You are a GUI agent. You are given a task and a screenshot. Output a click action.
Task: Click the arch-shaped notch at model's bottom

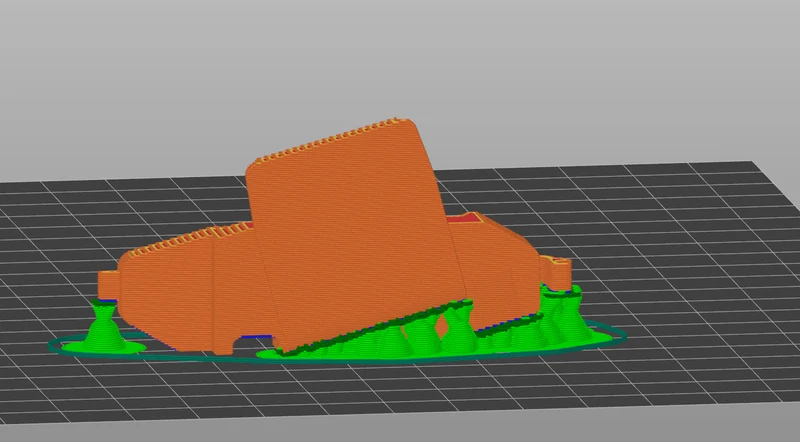coord(246,345)
